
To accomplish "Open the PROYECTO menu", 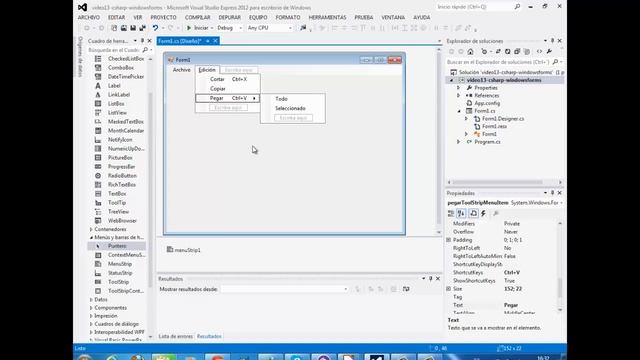I will point(163,18).
